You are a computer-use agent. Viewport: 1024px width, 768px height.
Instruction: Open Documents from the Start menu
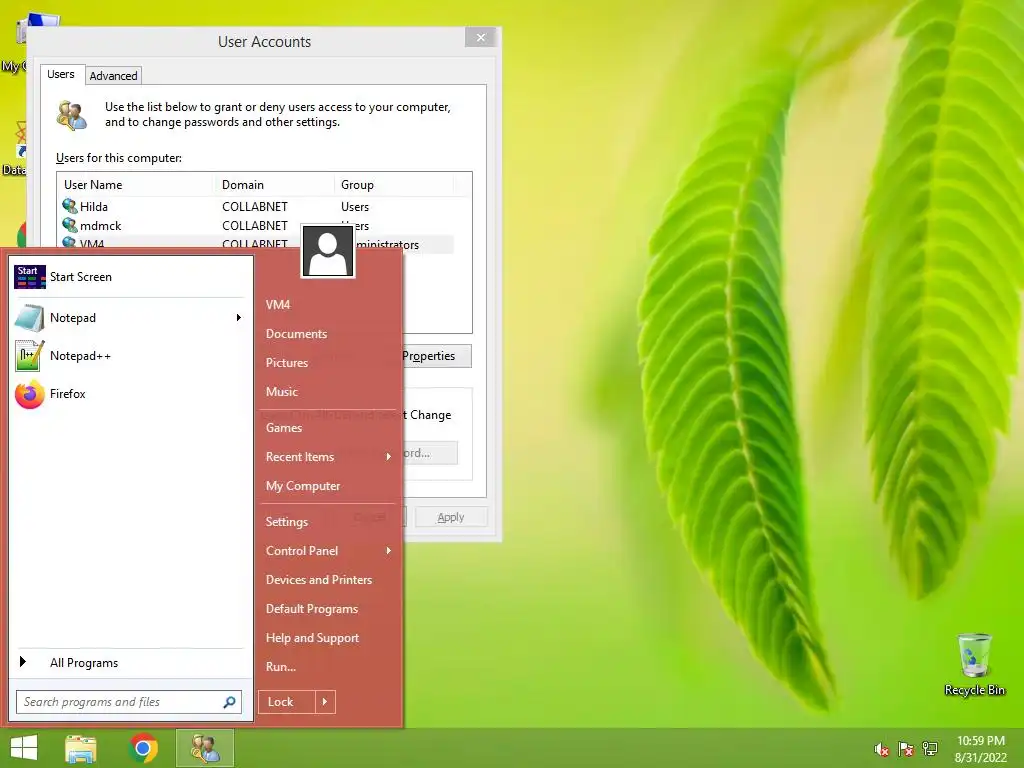click(296, 334)
